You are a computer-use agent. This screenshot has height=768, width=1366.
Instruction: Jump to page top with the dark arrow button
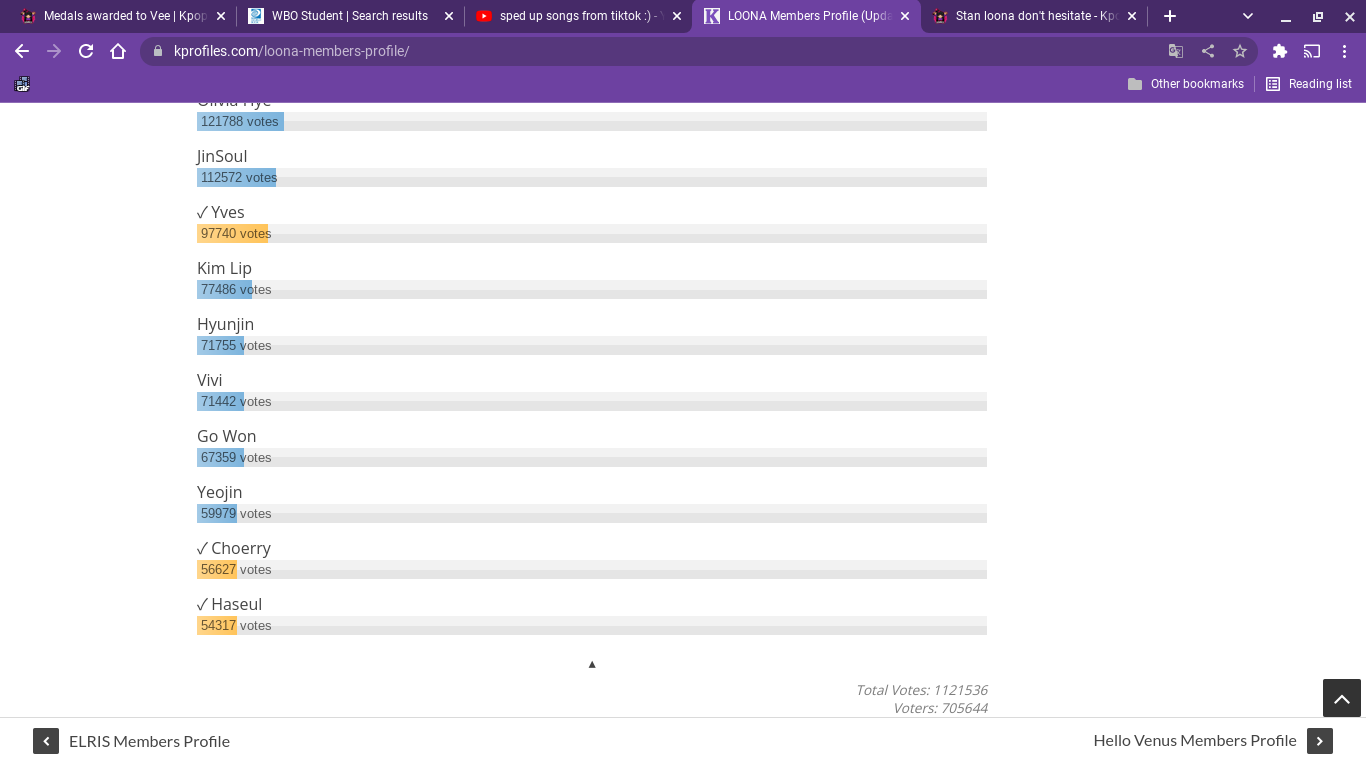point(1342,698)
